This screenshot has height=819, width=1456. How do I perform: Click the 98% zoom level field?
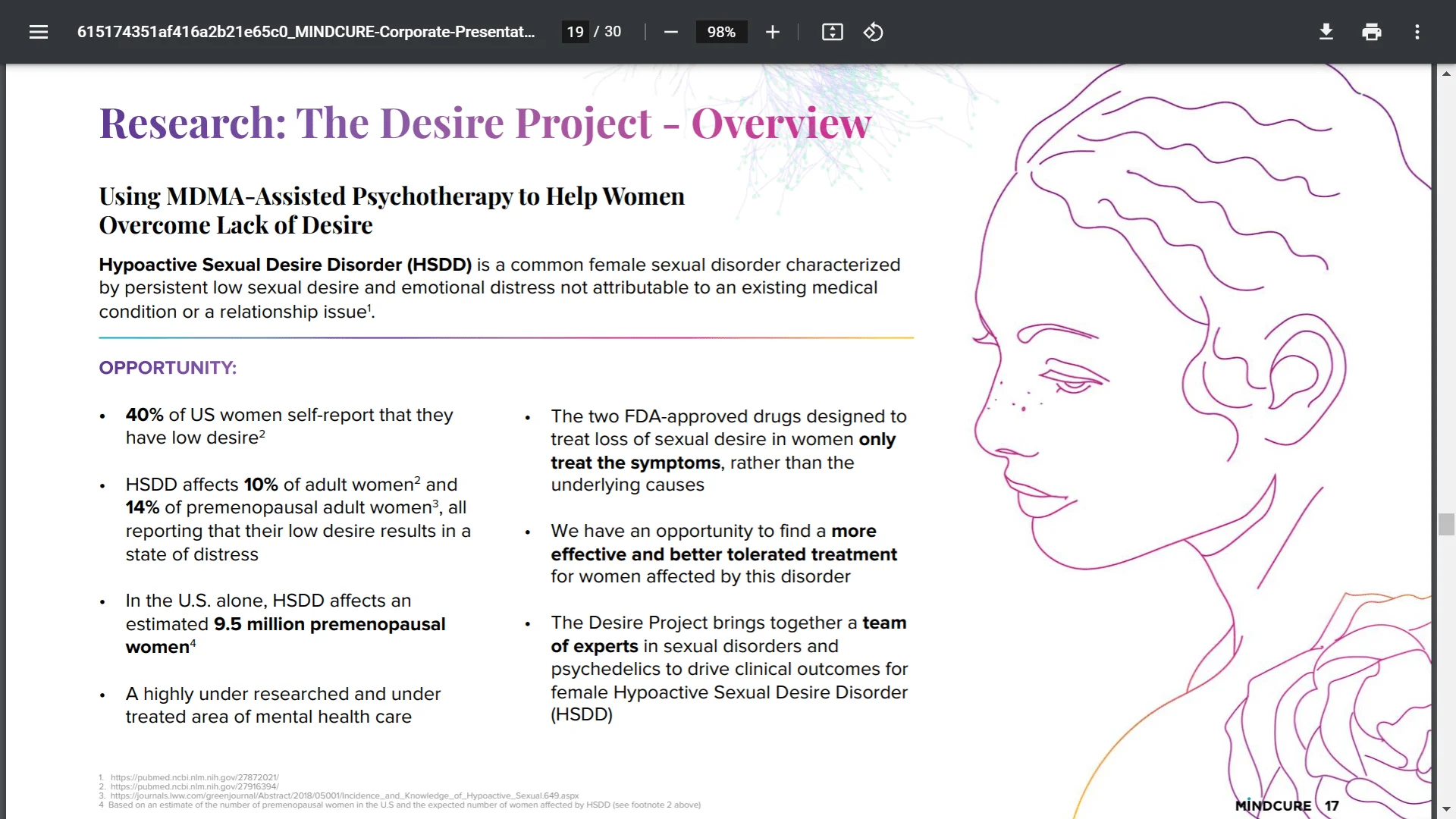(x=721, y=32)
